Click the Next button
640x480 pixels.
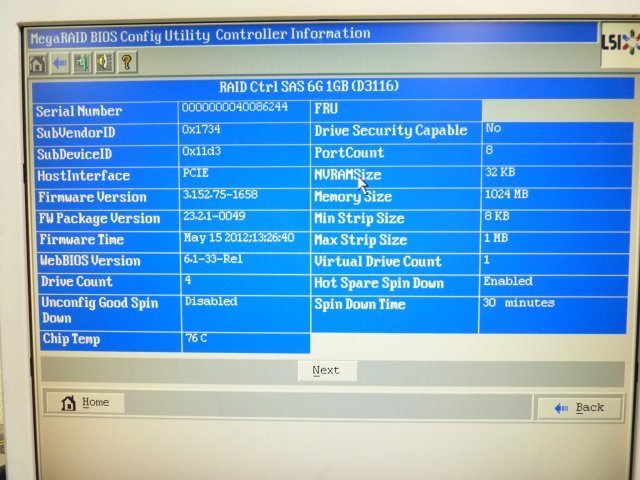(327, 371)
